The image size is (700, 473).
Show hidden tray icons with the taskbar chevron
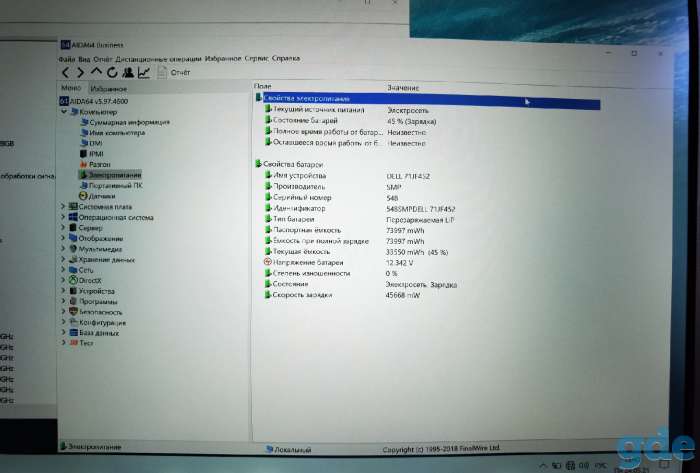point(543,466)
